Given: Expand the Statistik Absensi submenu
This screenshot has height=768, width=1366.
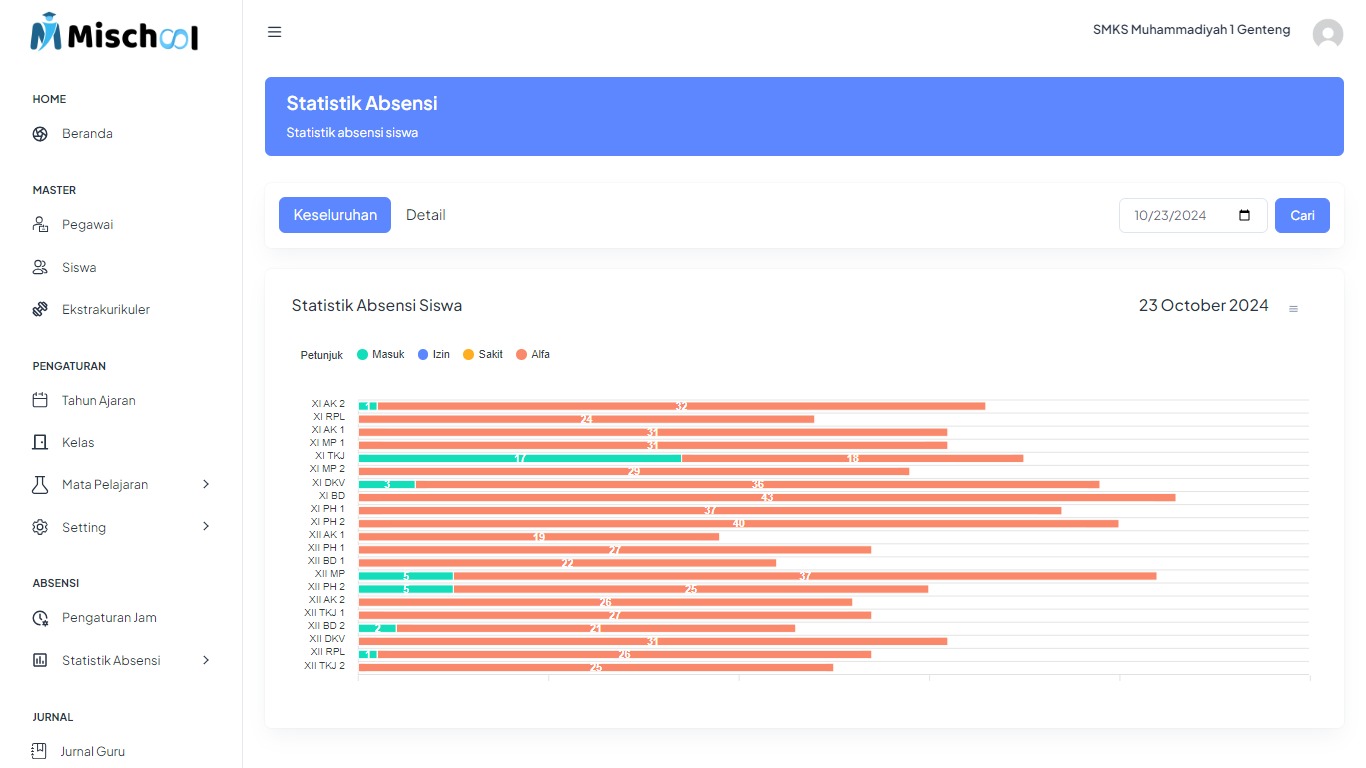Looking at the screenshot, I should point(206,660).
